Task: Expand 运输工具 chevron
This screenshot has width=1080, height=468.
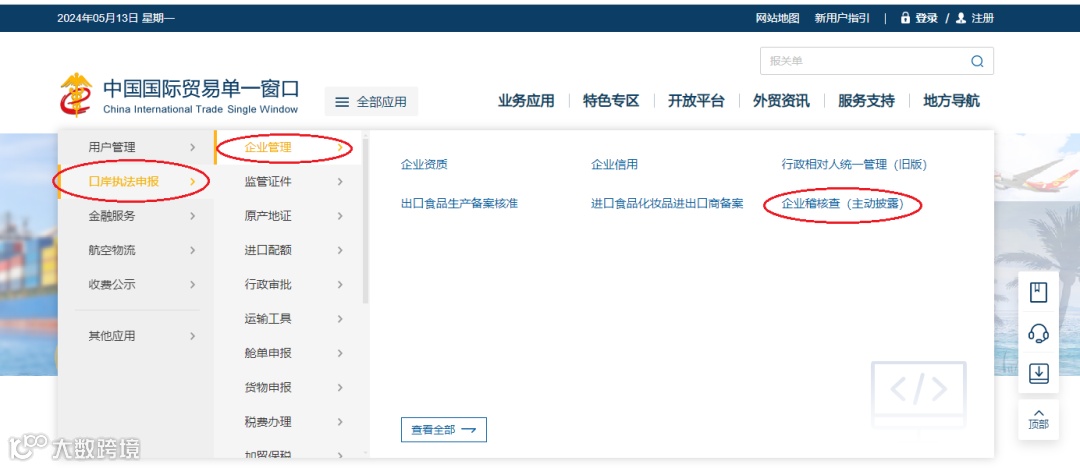Action: point(340,318)
